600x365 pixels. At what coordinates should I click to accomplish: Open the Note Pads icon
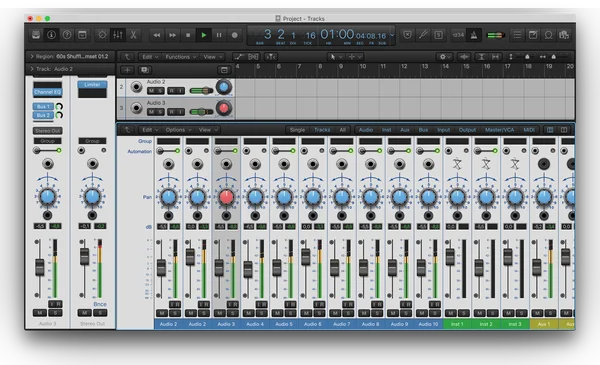tap(533, 35)
